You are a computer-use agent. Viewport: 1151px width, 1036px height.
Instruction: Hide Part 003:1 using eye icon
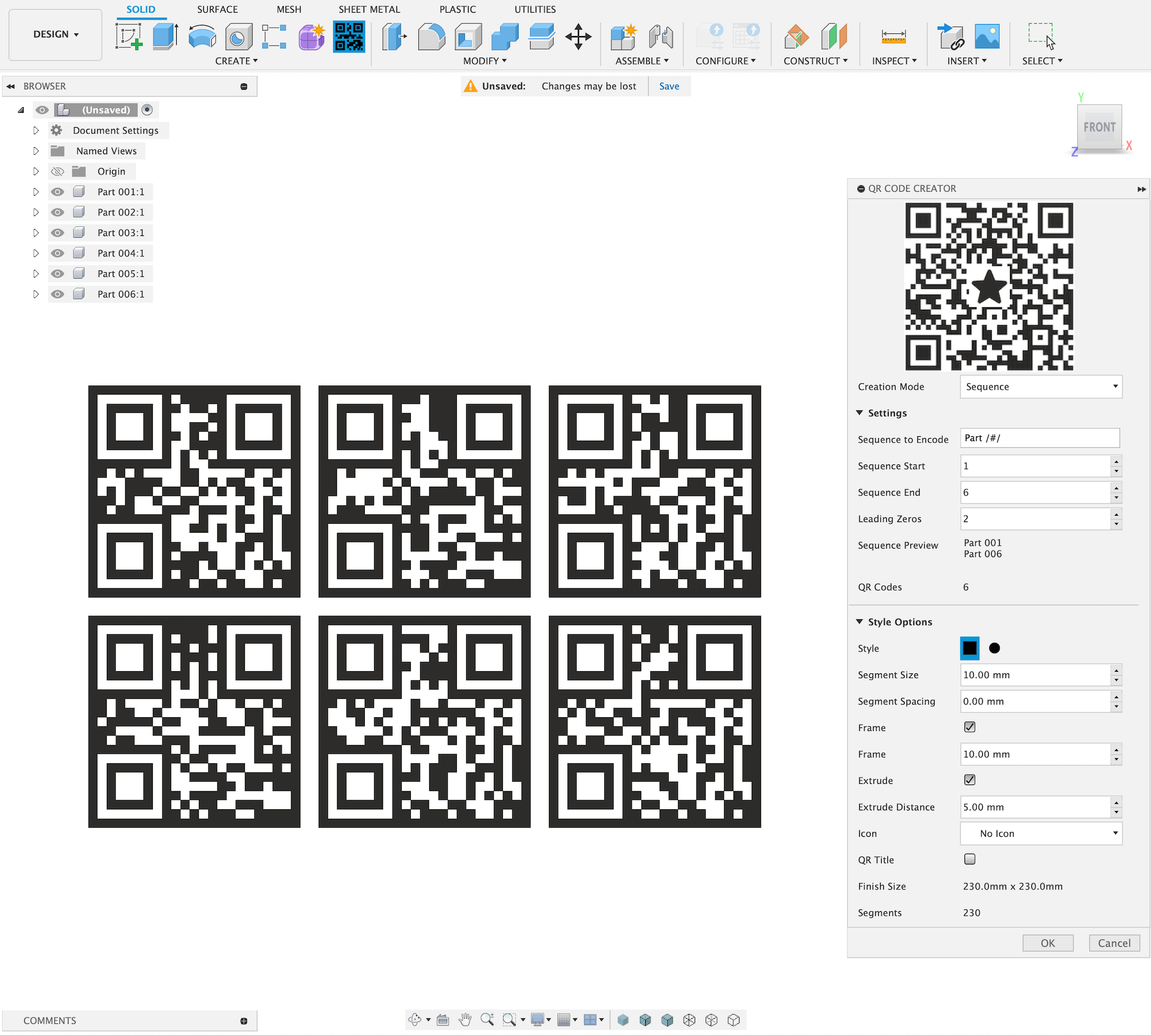(x=58, y=233)
